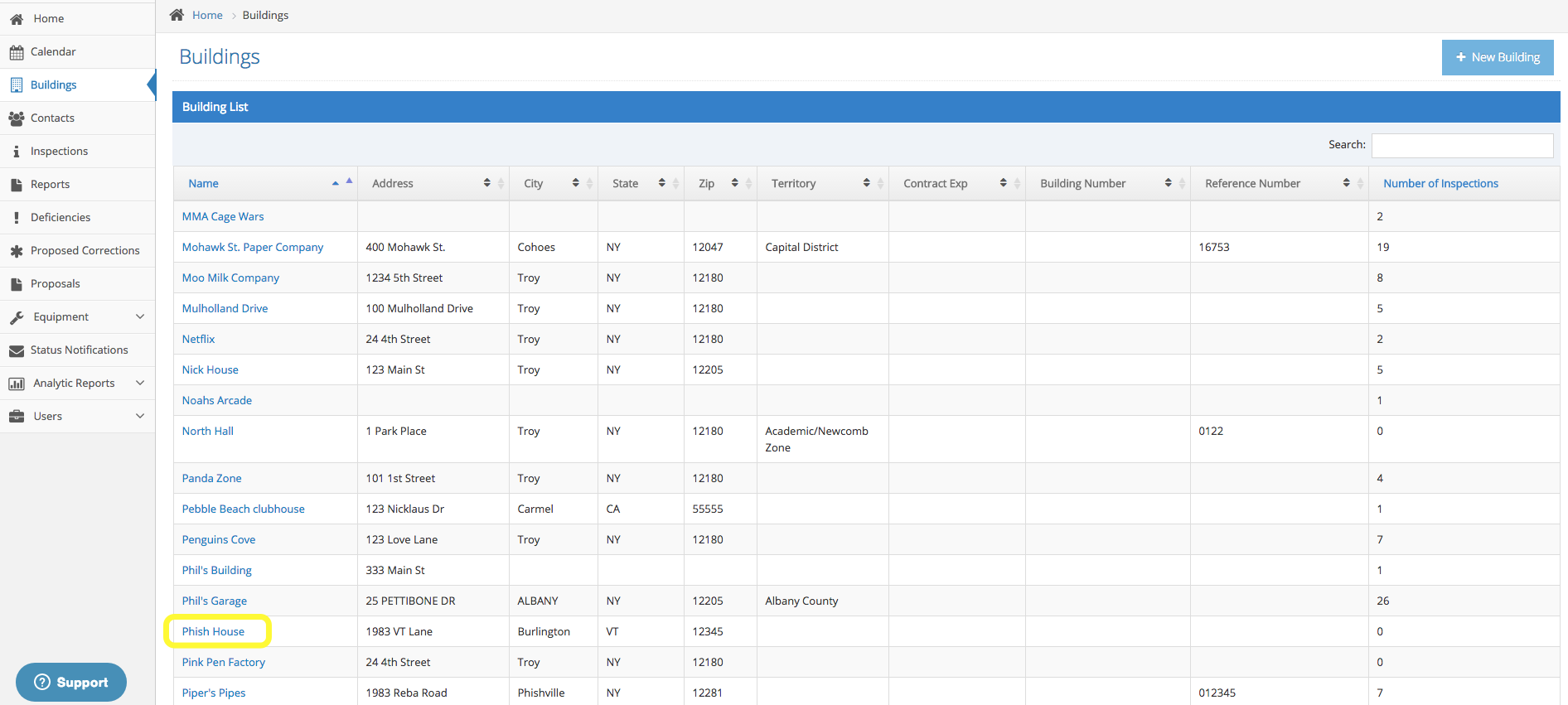
Task: Open Pebble Beach clubhouse link
Action: point(243,509)
